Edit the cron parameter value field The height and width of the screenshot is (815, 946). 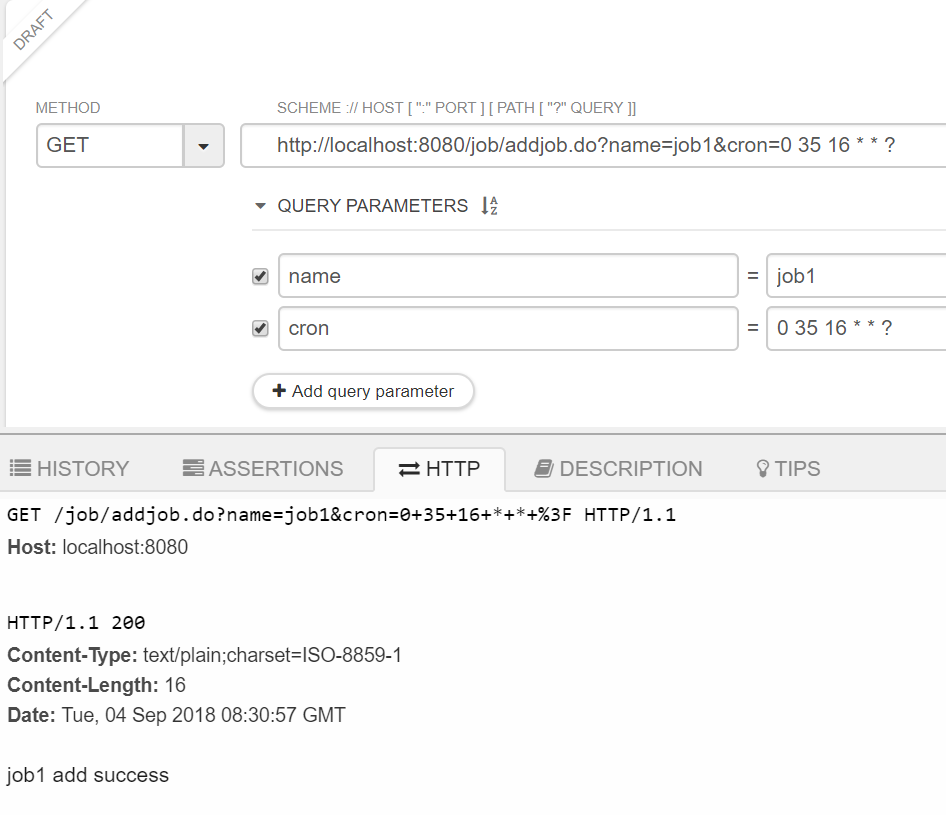pyautogui.click(x=856, y=328)
